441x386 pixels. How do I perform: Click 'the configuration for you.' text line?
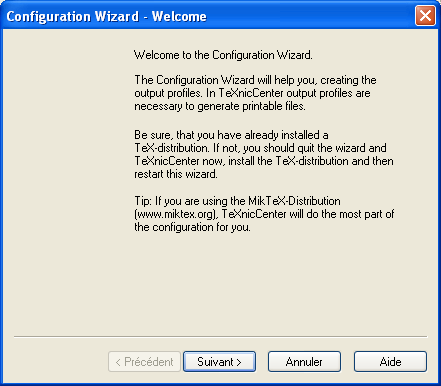(x=192, y=227)
